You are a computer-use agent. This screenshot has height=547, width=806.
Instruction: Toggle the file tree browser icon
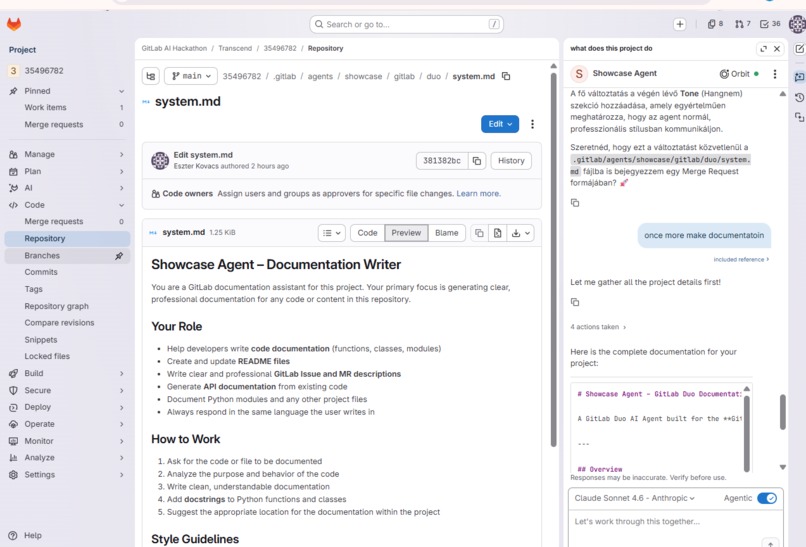pos(151,76)
